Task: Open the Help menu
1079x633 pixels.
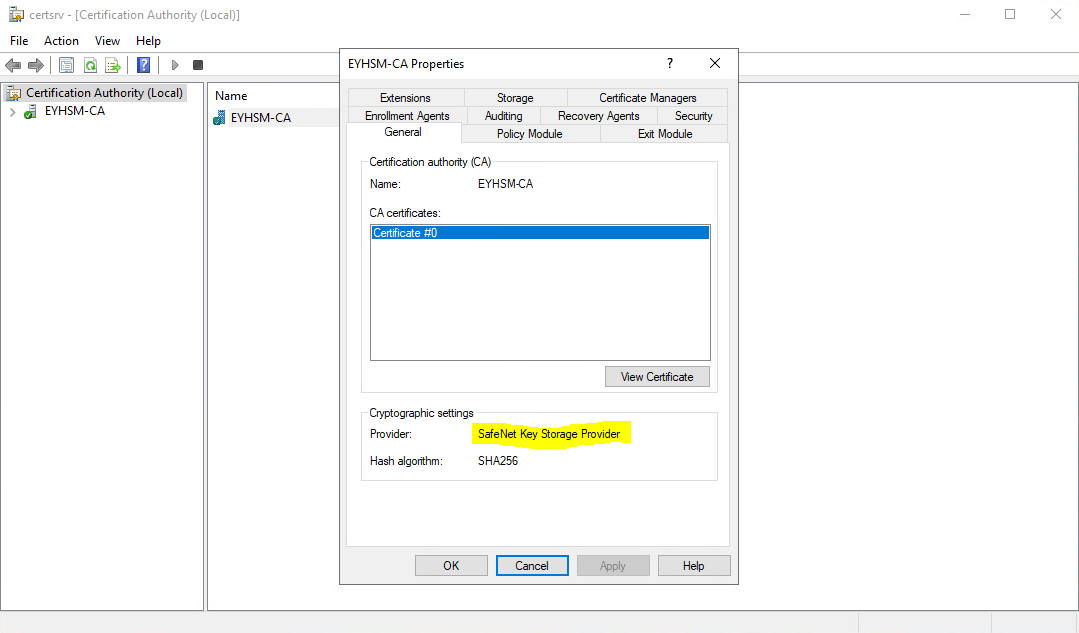Action: 148,41
